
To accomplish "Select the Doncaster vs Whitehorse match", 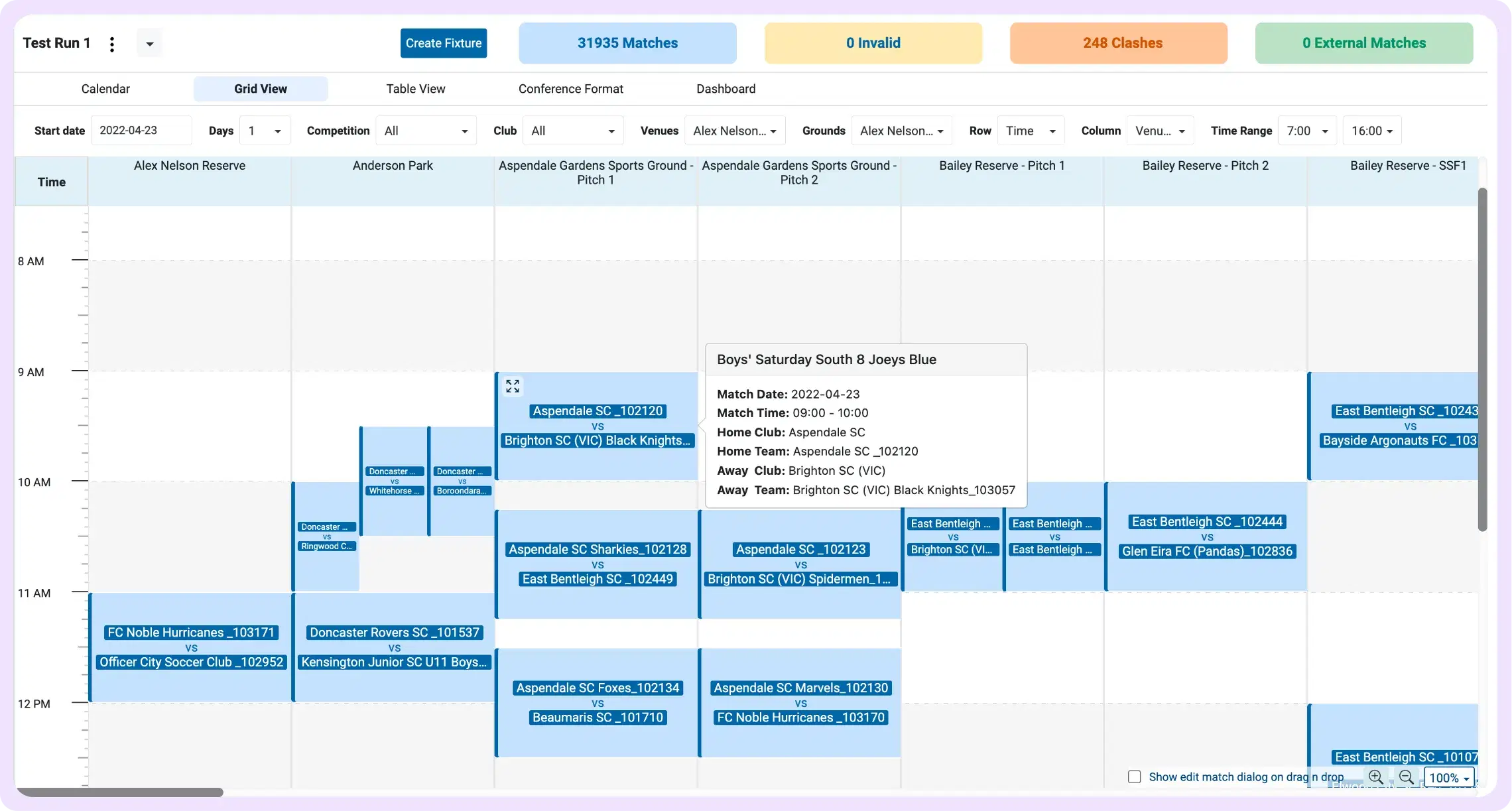I will point(395,481).
